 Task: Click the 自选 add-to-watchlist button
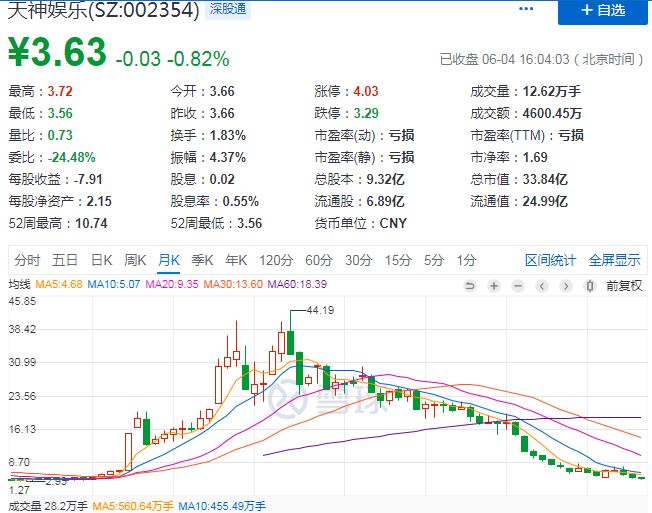tap(603, 11)
